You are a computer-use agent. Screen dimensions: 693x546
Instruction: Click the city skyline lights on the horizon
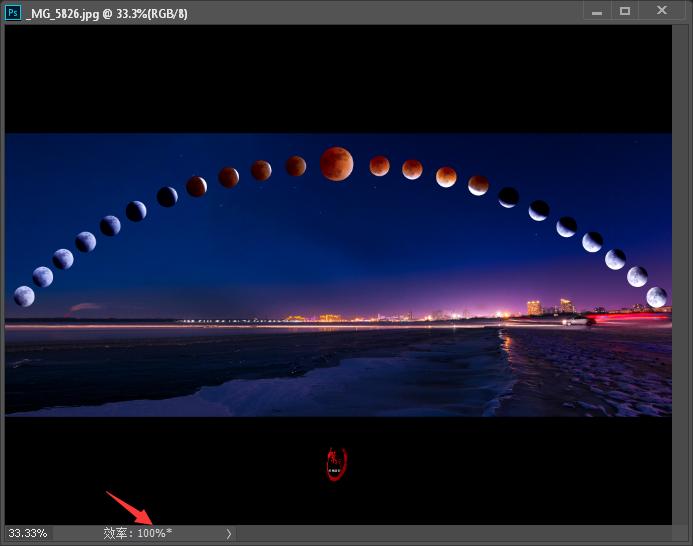click(x=320, y=318)
